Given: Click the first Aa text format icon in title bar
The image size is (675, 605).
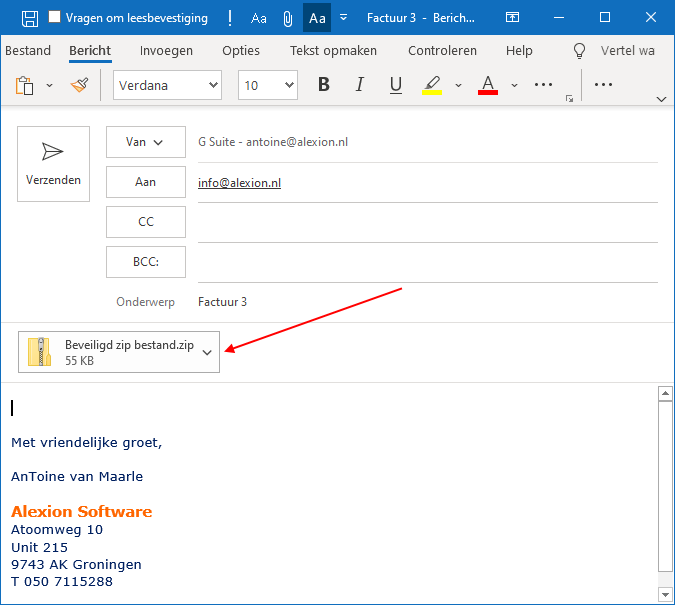Looking at the screenshot, I should [x=259, y=19].
